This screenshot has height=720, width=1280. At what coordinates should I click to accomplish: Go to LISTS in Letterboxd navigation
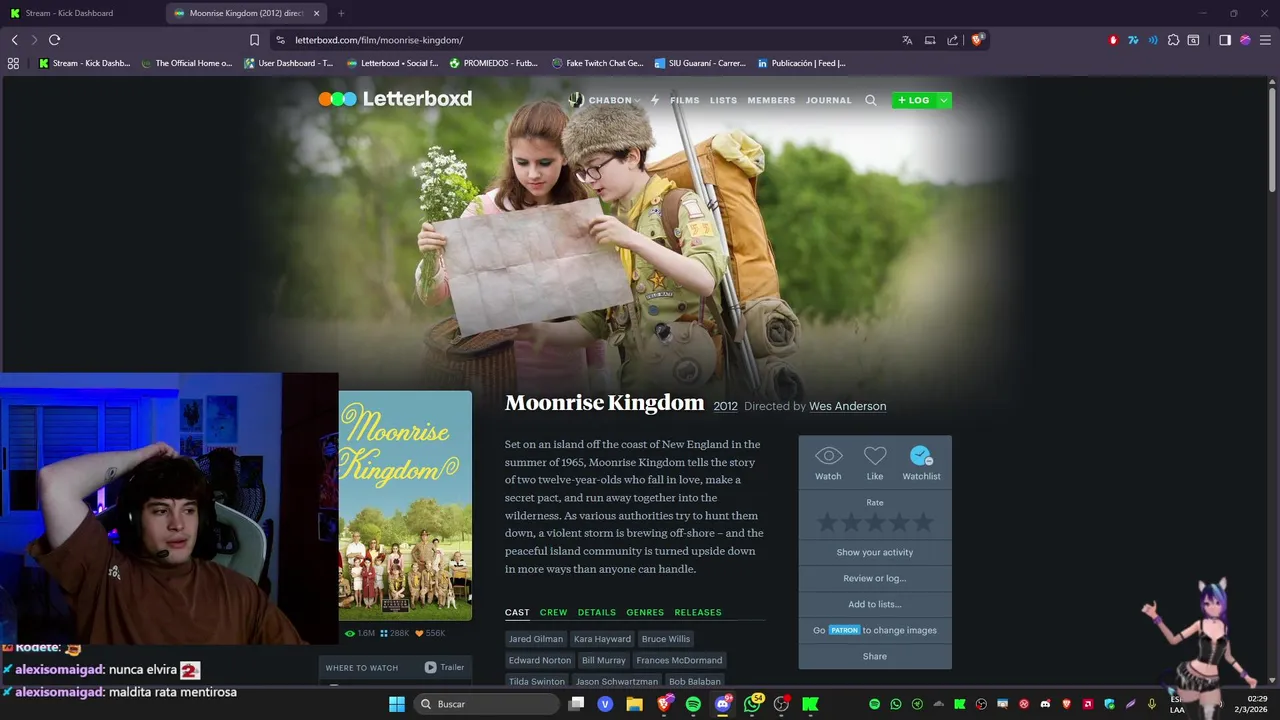tap(723, 100)
